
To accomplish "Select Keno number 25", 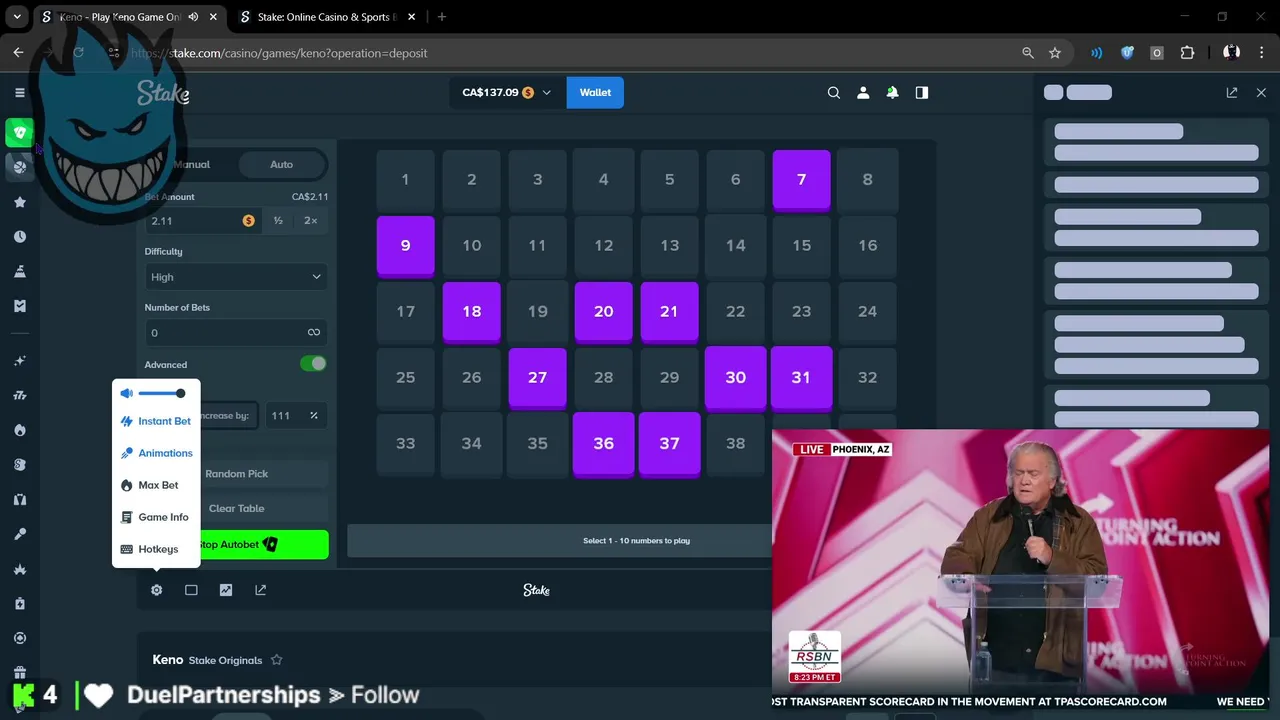I will (x=405, y=378).
